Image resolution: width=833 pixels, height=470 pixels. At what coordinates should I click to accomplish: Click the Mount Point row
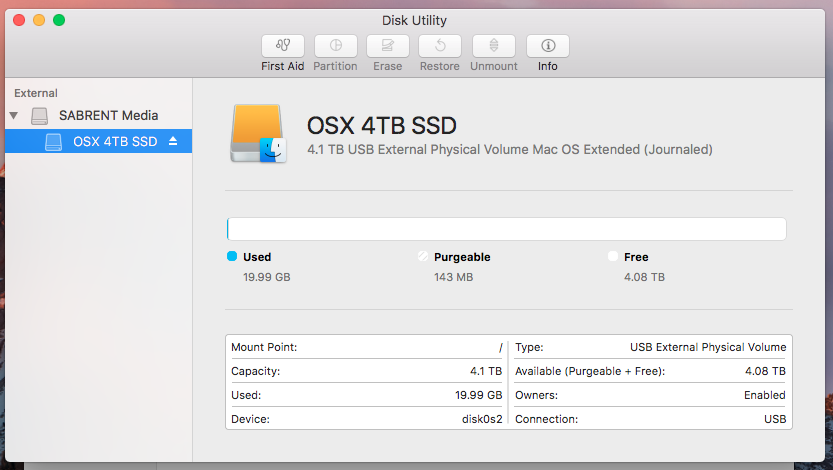[x=367, y=347]
